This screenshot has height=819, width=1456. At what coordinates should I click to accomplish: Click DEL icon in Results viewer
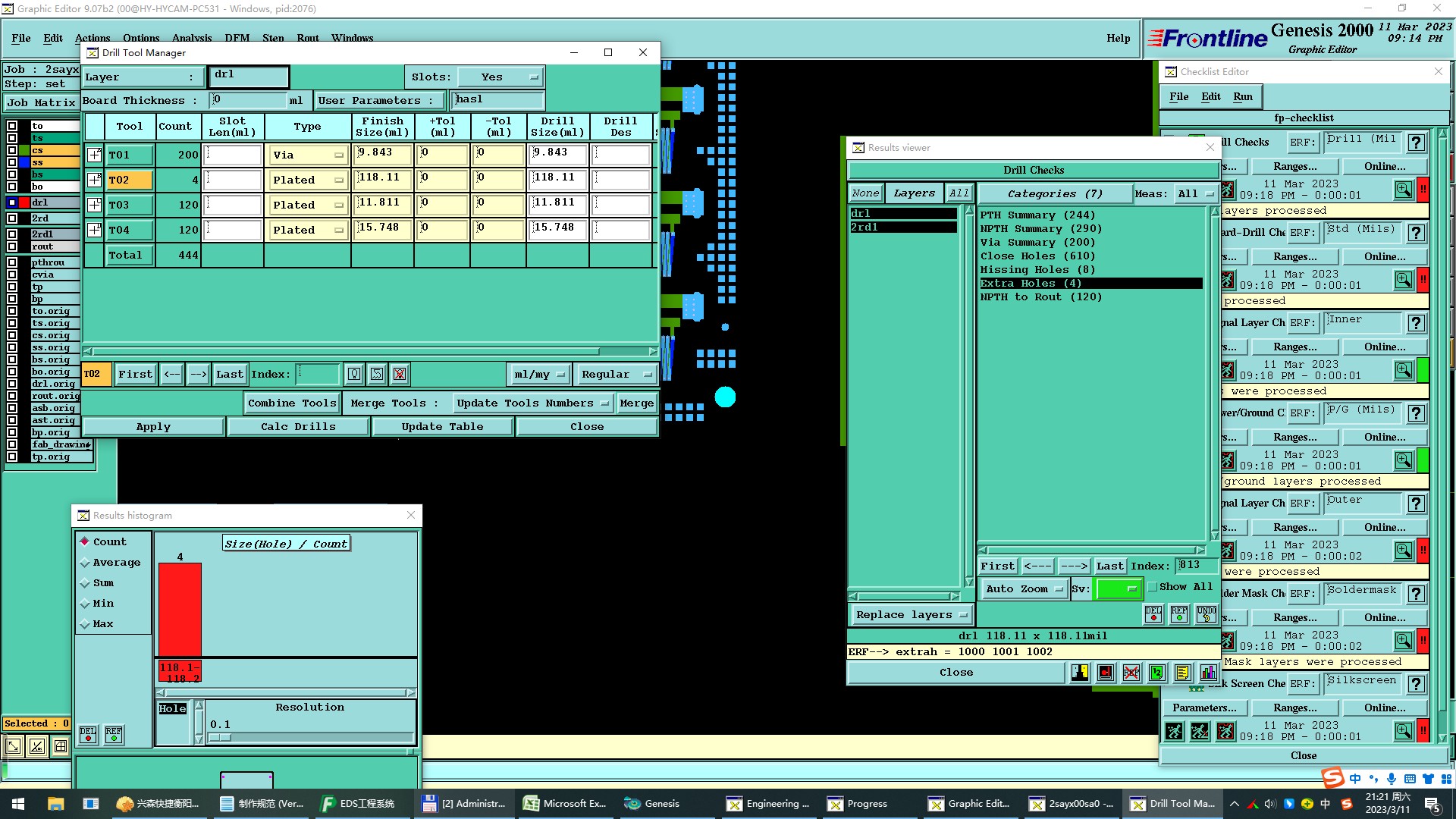click(1153, 613)
